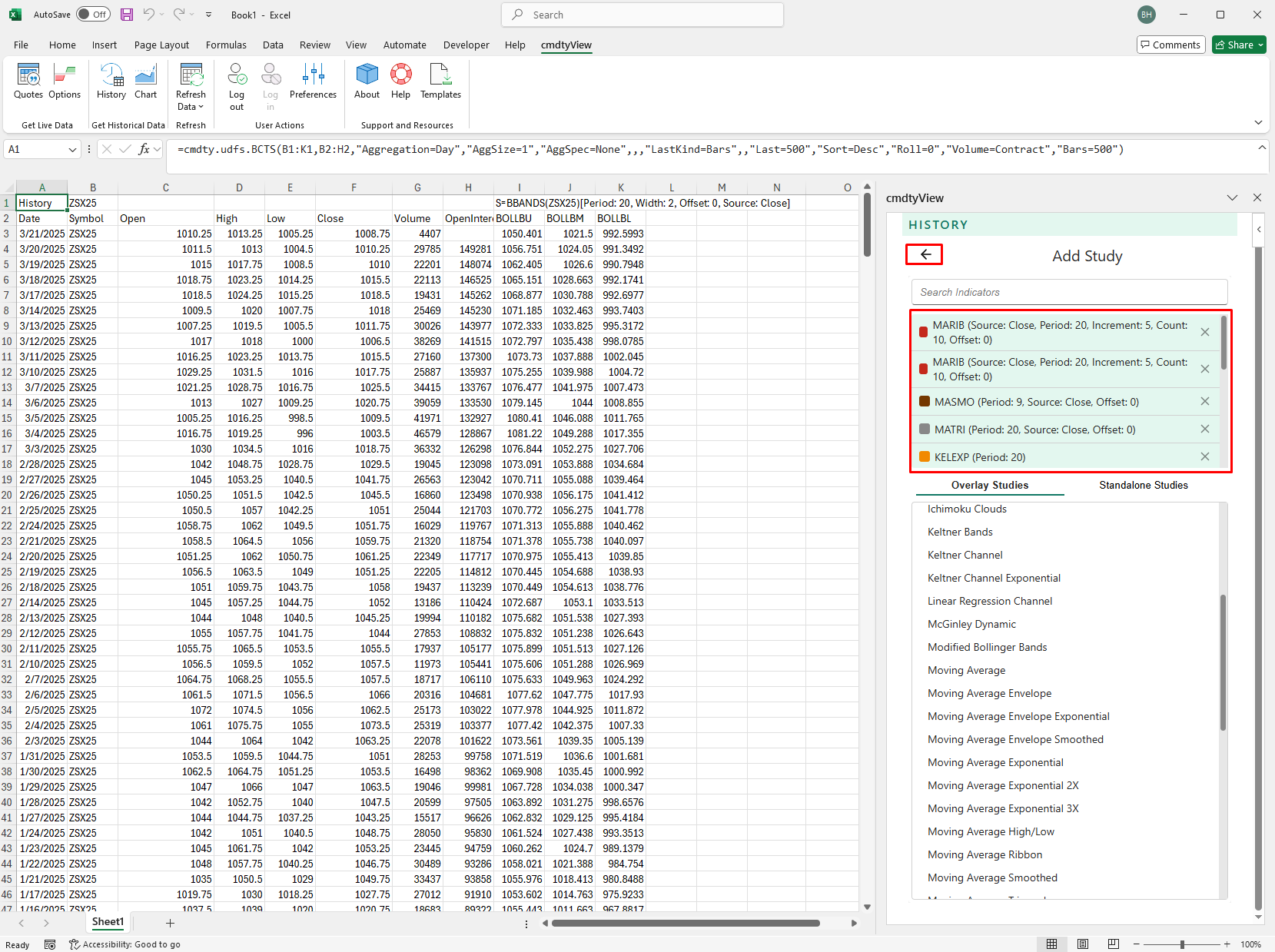Select cell A1 containing History
Image resolution: width=1275 pixels, height=952 pixels.
[x=42, y=203]
